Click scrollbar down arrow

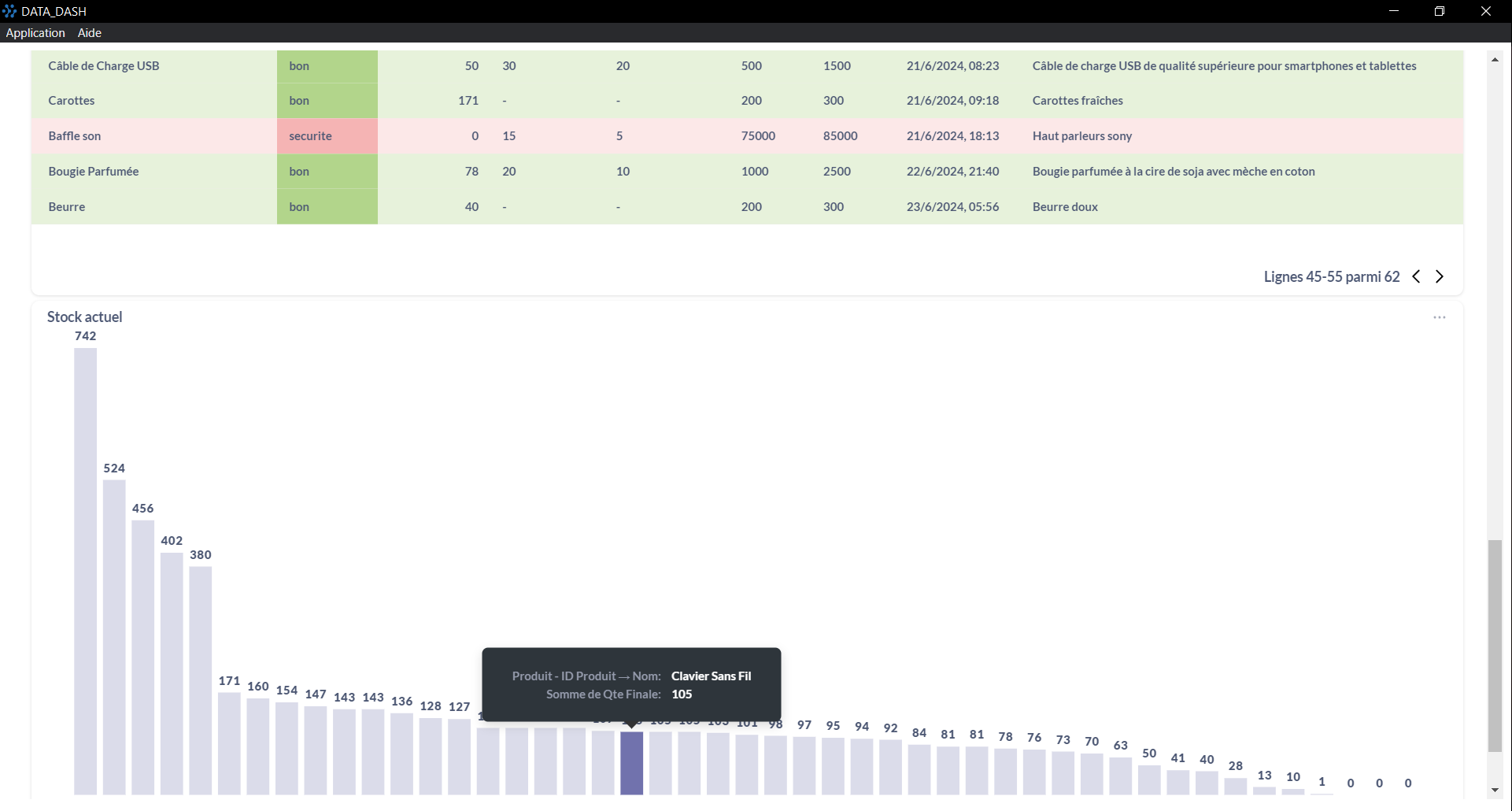point(1495,791)
